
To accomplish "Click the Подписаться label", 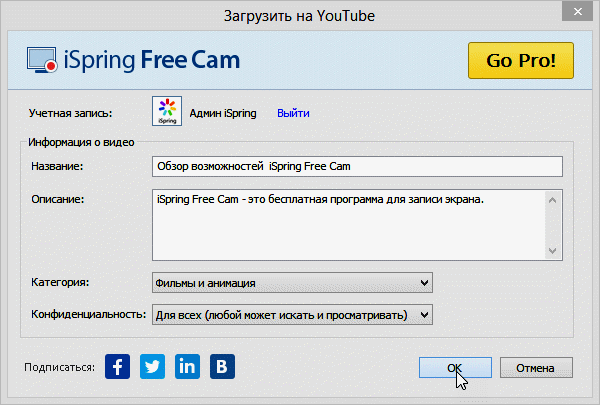I will pyautogui.click(x=59, y=367).
